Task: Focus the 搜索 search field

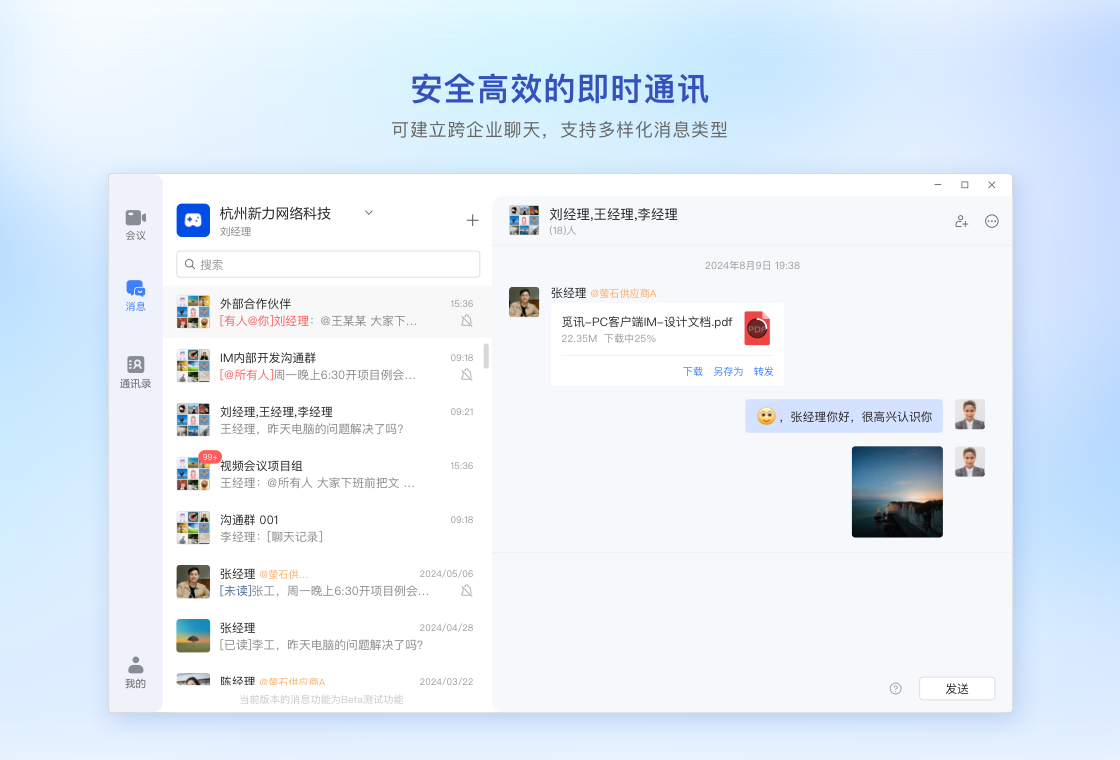Action: pos(328,264)
